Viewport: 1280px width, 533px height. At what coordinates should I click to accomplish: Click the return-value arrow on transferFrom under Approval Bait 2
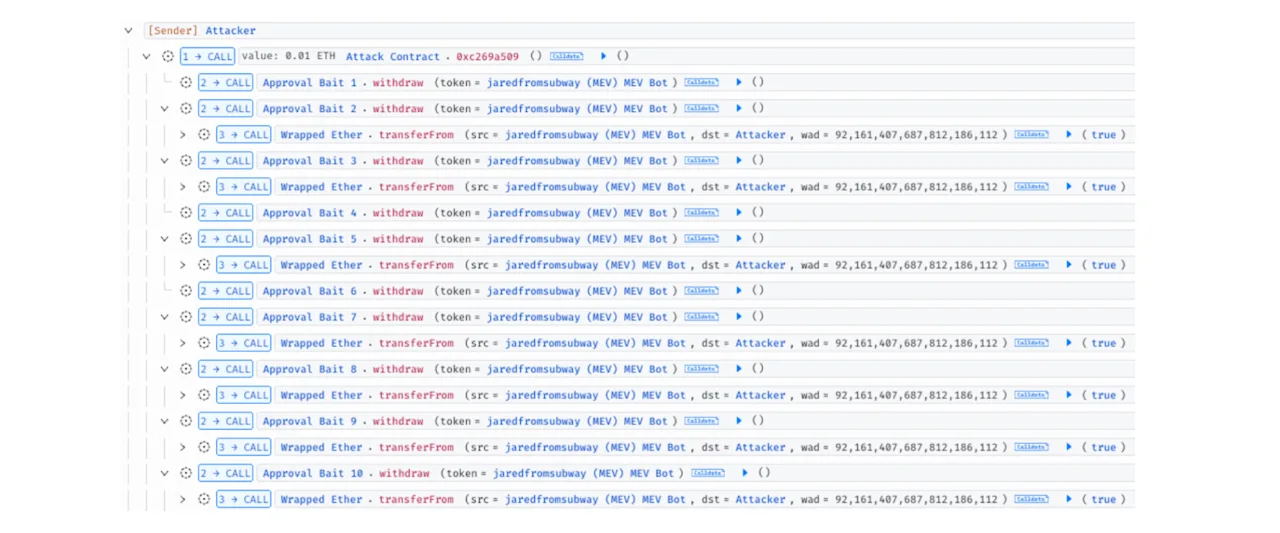tap(1068, 135)
